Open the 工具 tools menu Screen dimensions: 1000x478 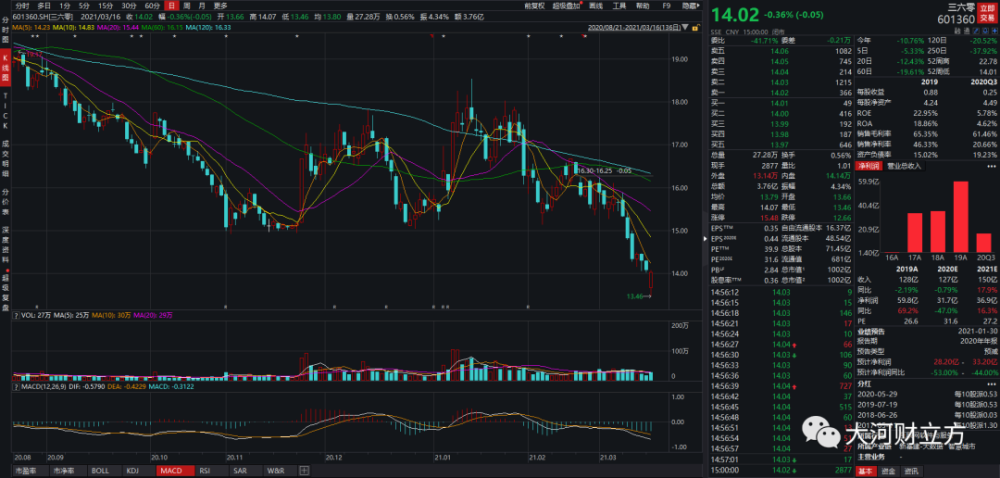[x=619, y=5]
